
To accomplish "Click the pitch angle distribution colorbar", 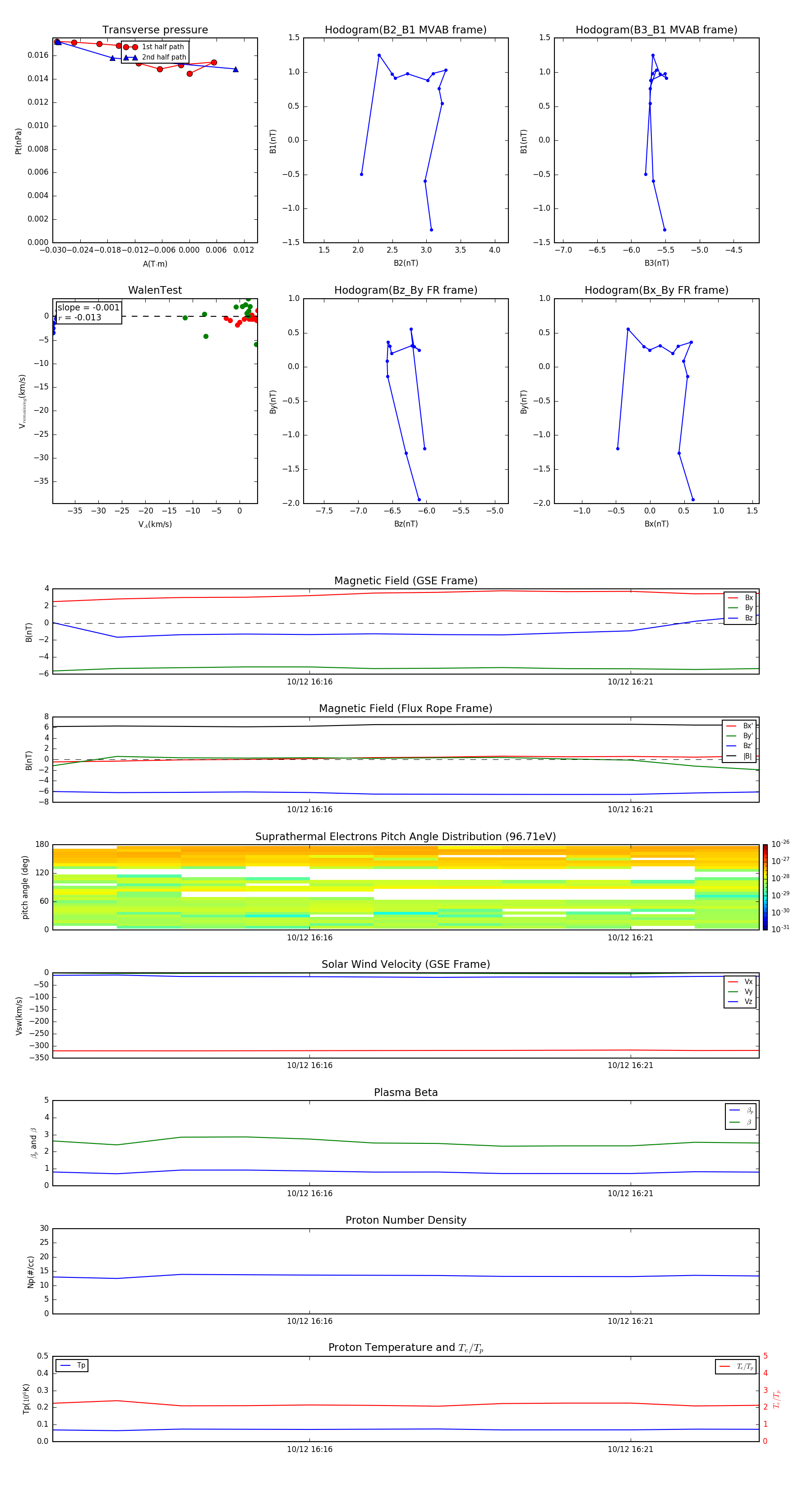I will (x=765, y=887).
